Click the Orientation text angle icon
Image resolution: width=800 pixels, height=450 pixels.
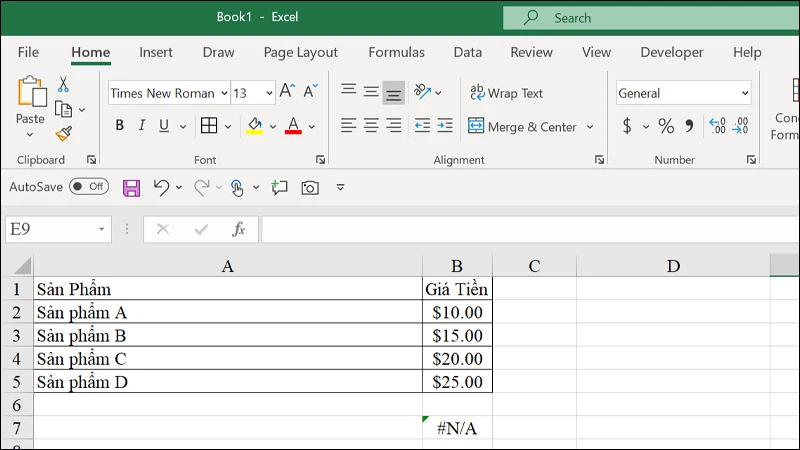click(x=422, y=92)
